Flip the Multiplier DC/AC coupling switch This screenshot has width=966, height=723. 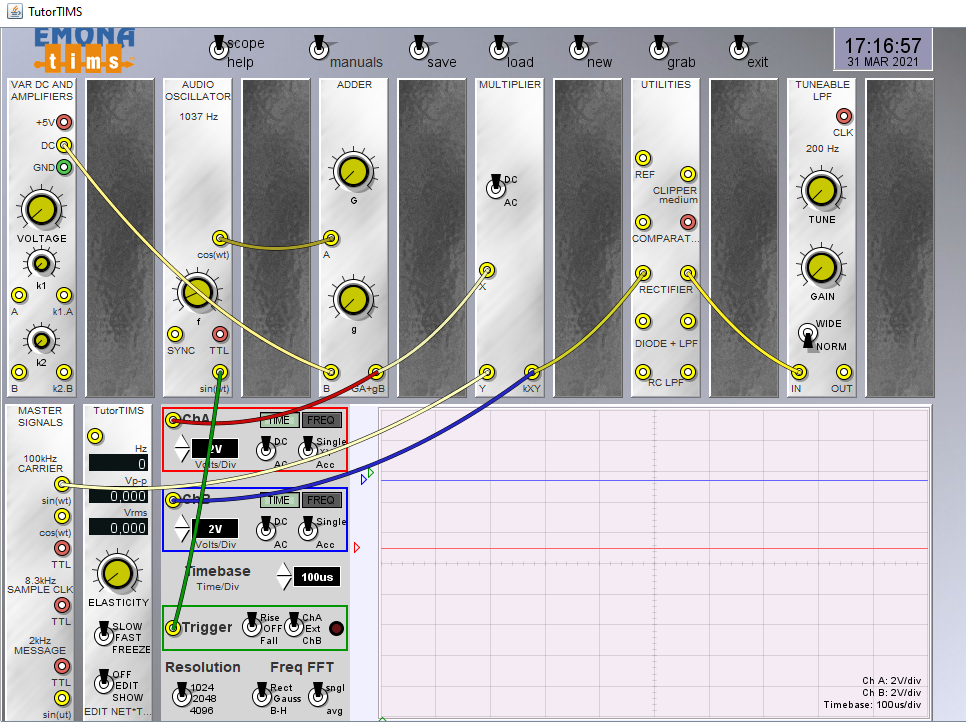[x=496, y=187]
